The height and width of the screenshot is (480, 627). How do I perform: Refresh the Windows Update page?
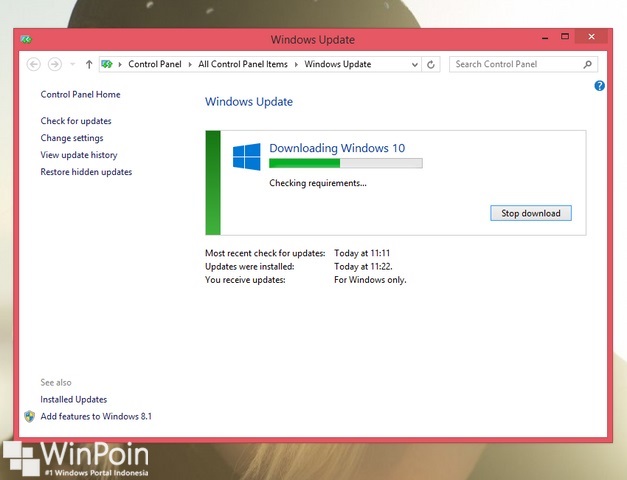(431, 64)
